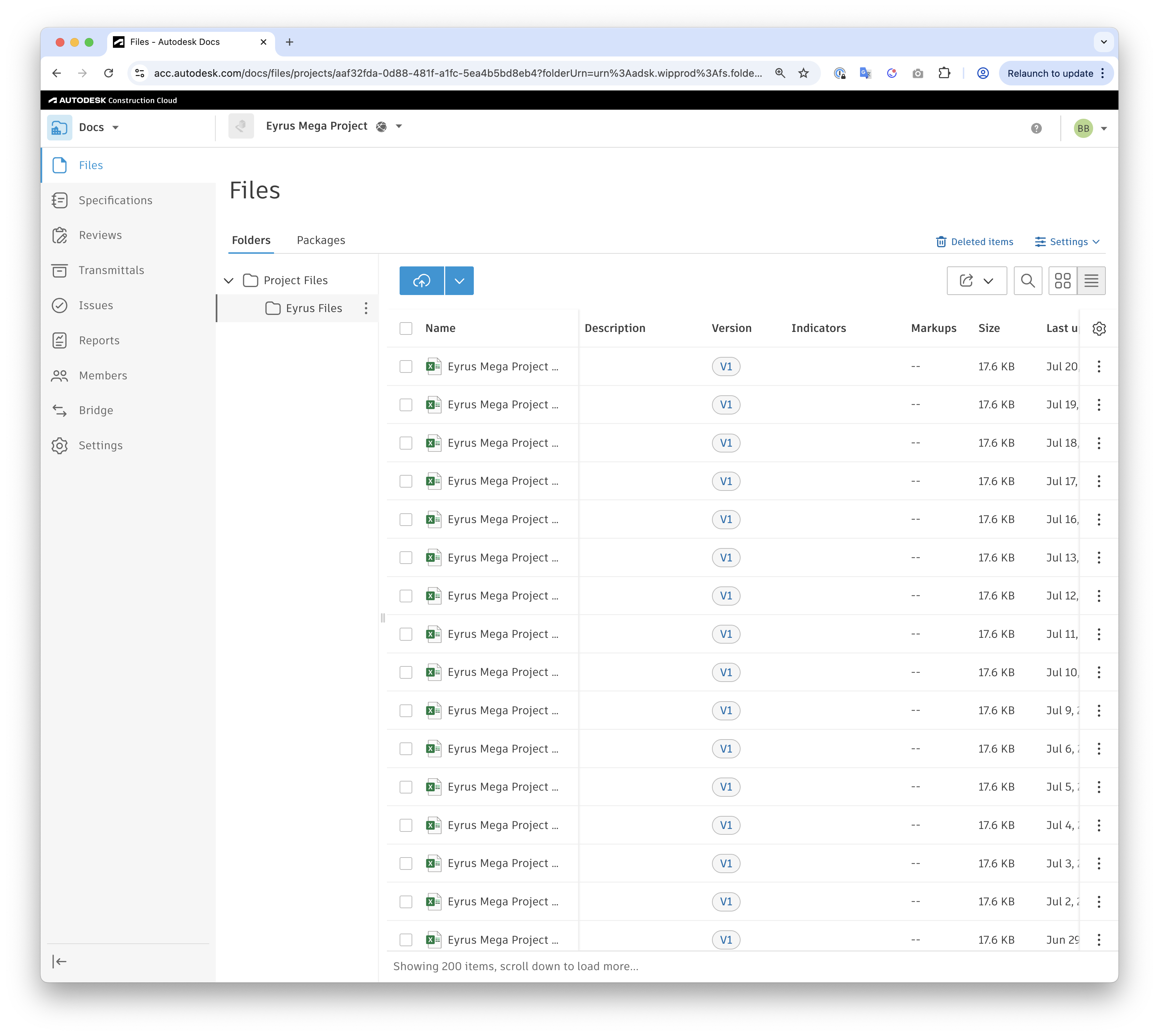Open the upload options dropdown arrow

pyautogui.click(x=459, y=281)
